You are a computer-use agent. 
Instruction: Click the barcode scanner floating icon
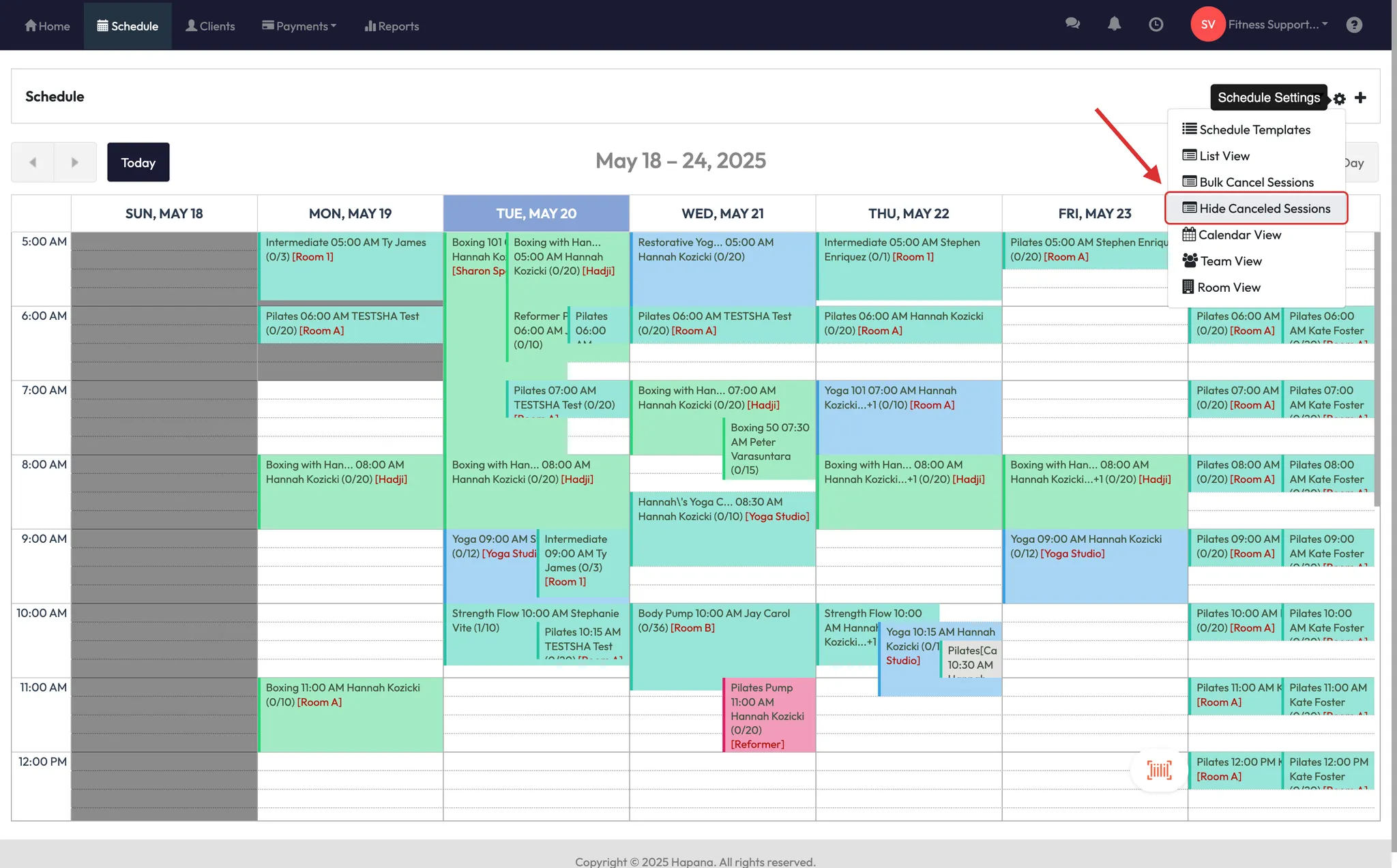[1159, 770]
